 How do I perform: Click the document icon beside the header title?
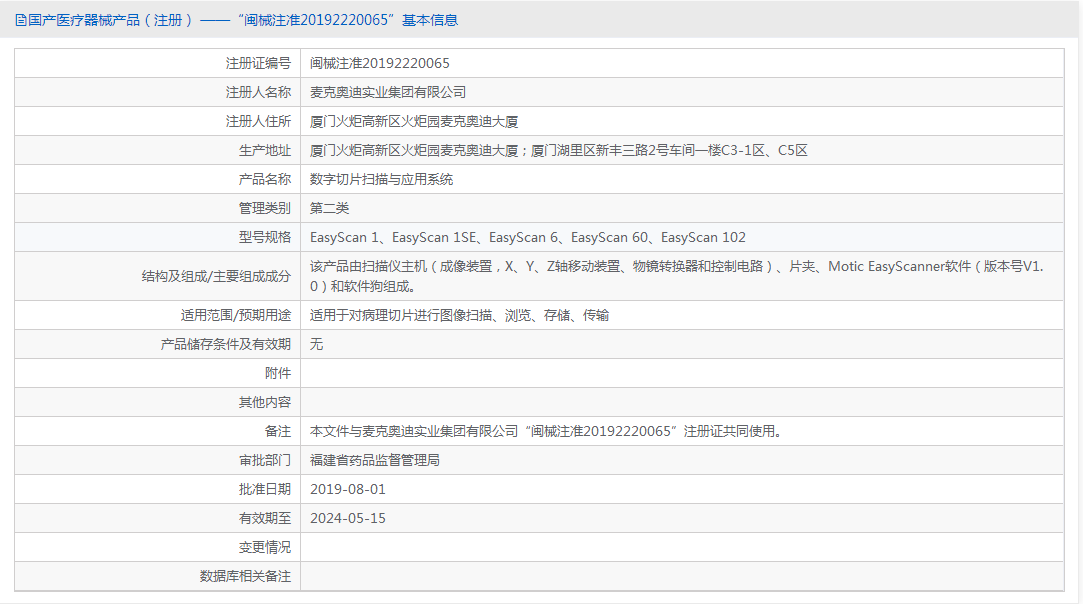coord(21,20)
